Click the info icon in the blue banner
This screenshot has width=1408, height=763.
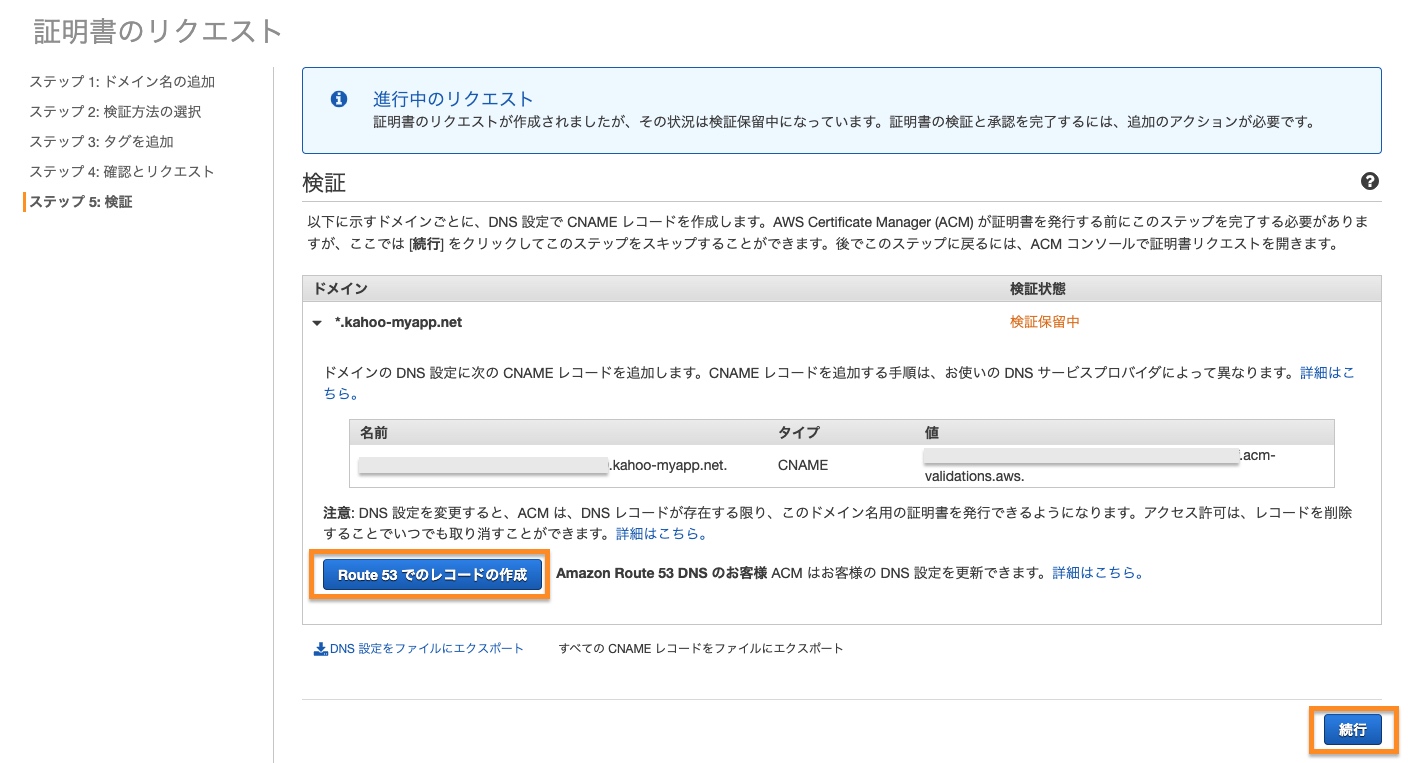pos(339,99)
